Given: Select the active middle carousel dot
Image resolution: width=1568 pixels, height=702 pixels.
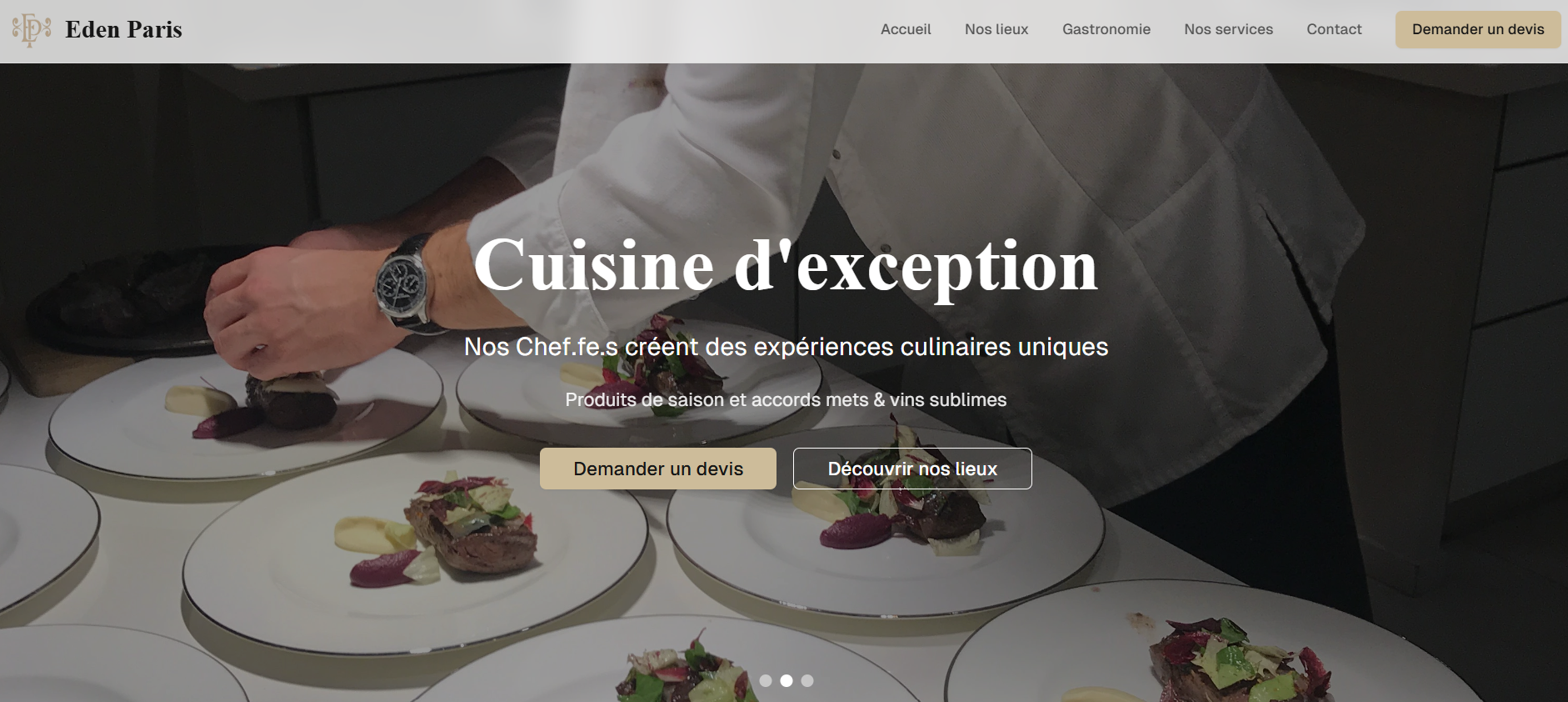Looking at the screenshot, I should 786,681.
